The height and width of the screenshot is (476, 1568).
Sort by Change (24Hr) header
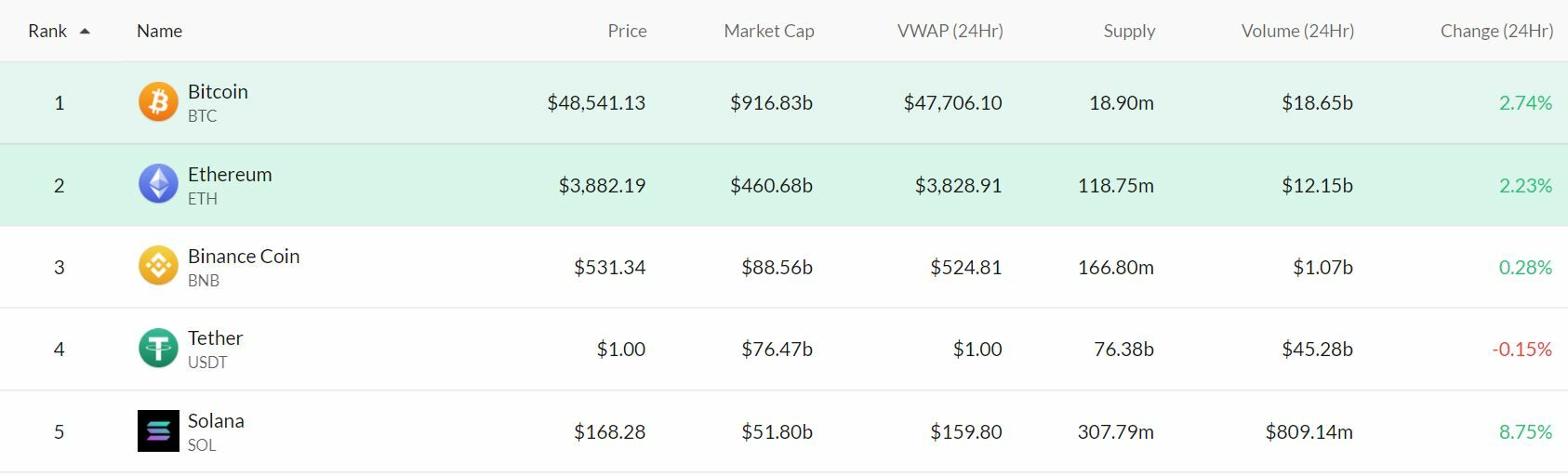[1496, 31]
